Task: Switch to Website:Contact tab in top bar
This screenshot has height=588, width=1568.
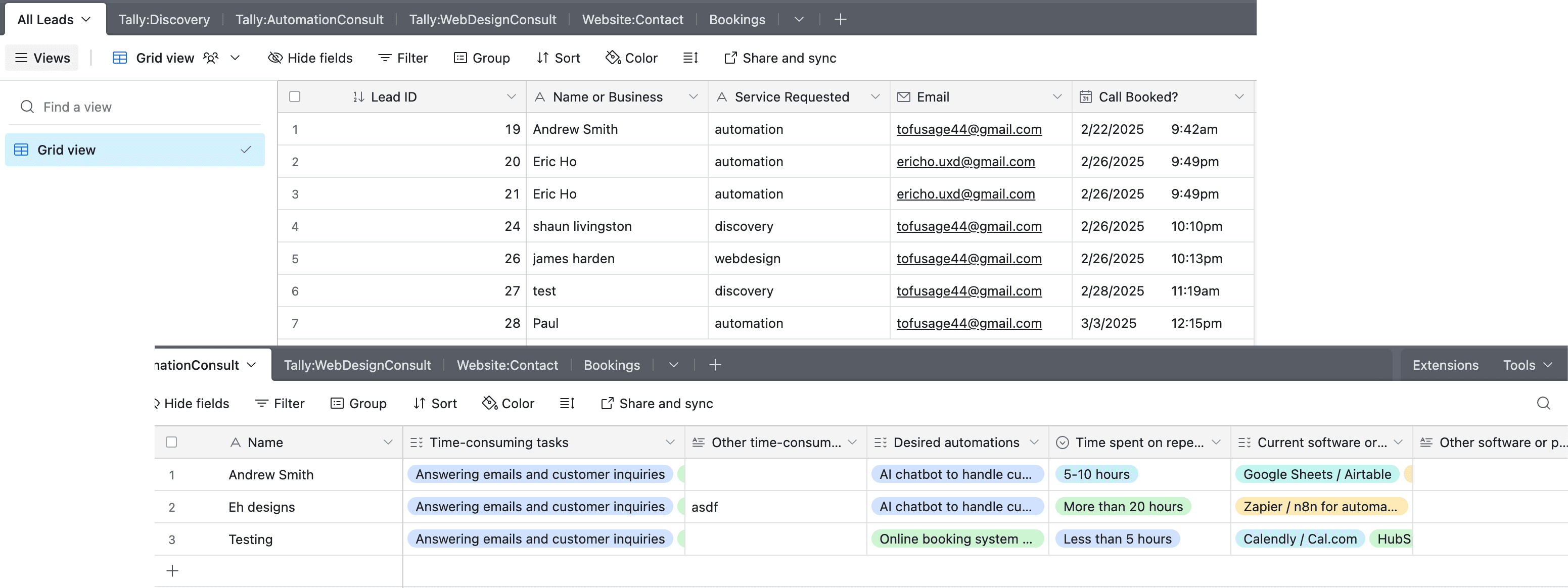Action: pyautogui.click(x=632, y=20)
